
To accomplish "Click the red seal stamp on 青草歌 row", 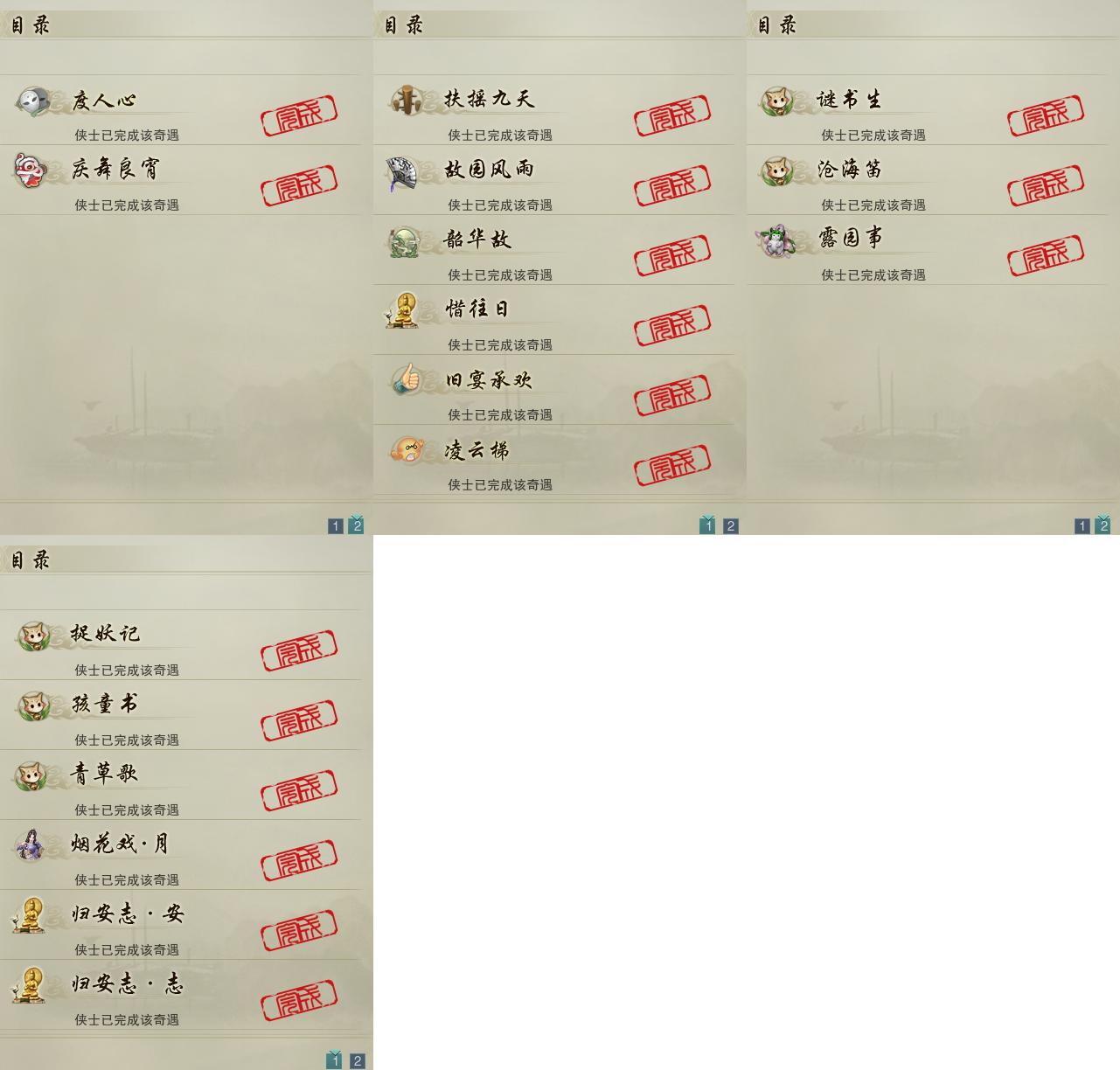I will 299,791.
